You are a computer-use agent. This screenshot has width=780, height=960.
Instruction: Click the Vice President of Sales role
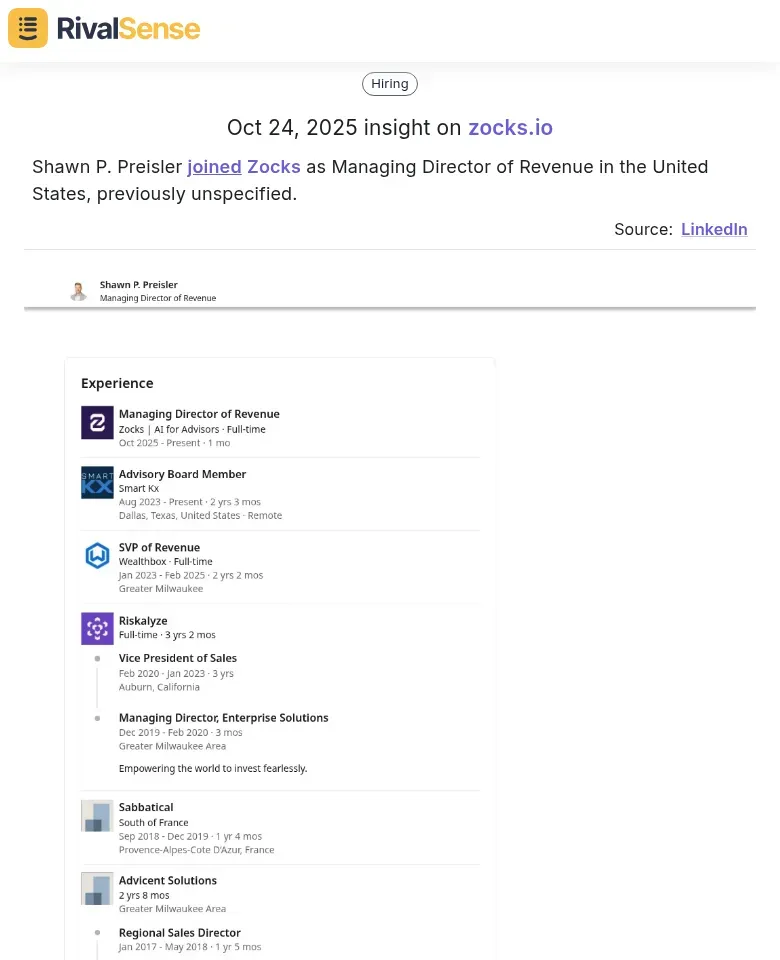[178, 658]
